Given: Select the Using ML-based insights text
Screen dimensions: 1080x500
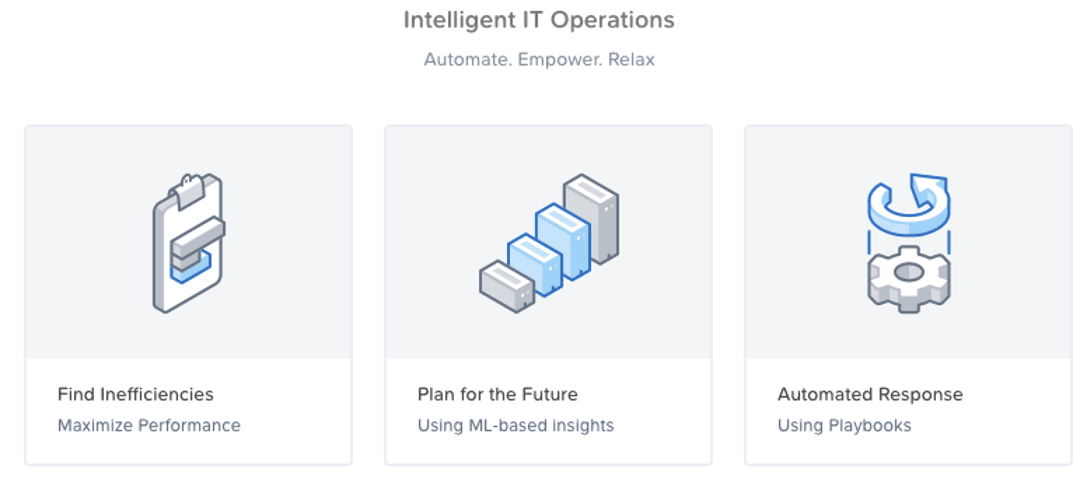Looking at the screenshot, I should (x=516, y=426).
